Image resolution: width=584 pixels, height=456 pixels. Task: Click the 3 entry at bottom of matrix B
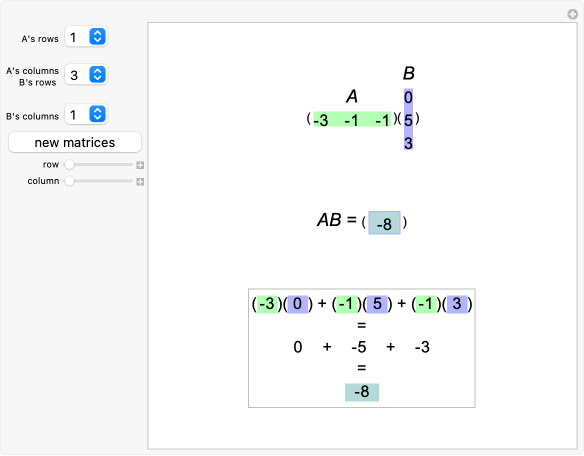(x=408, y=143)
